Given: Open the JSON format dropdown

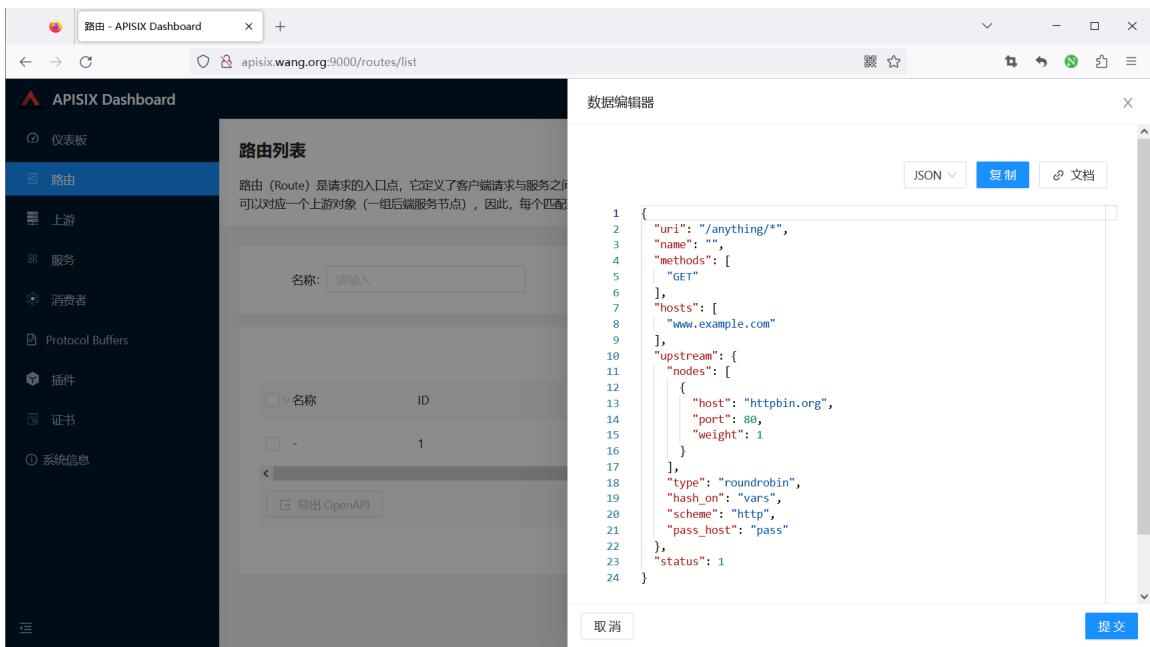Looking at the screenshot, I should pos(934,175).
